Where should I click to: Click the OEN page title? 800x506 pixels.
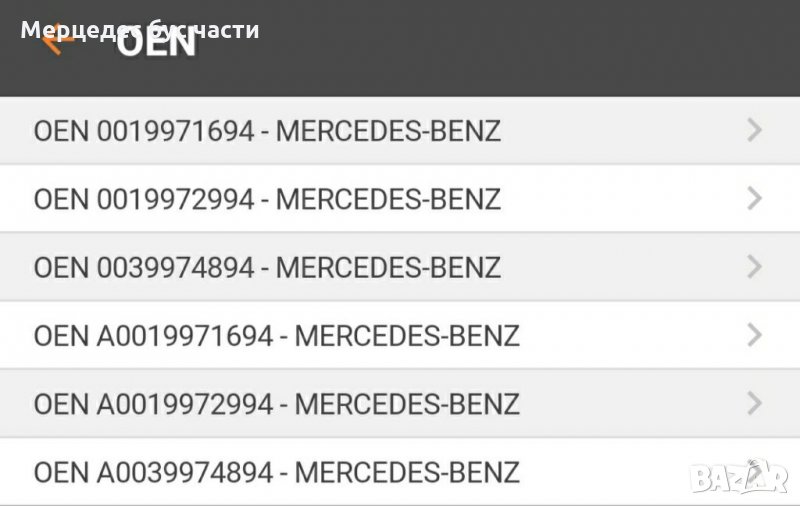157,46
